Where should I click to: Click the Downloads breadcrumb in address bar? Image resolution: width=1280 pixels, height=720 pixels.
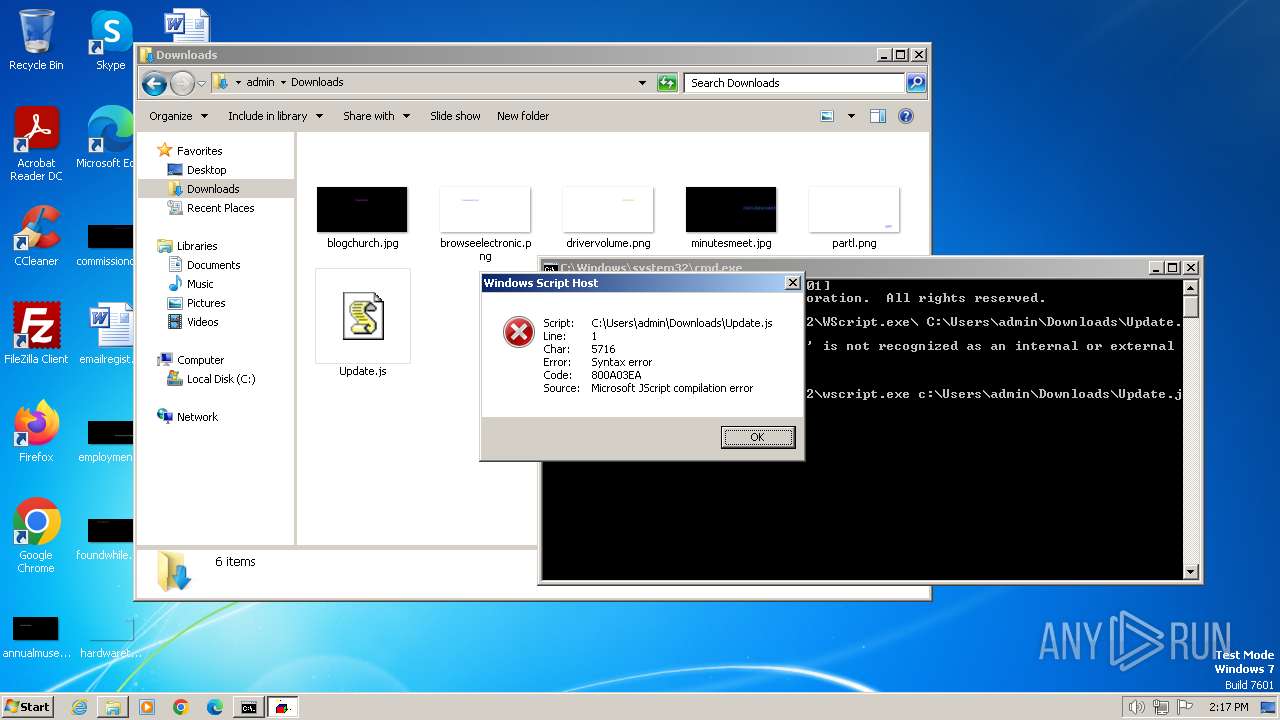[317, 83]
